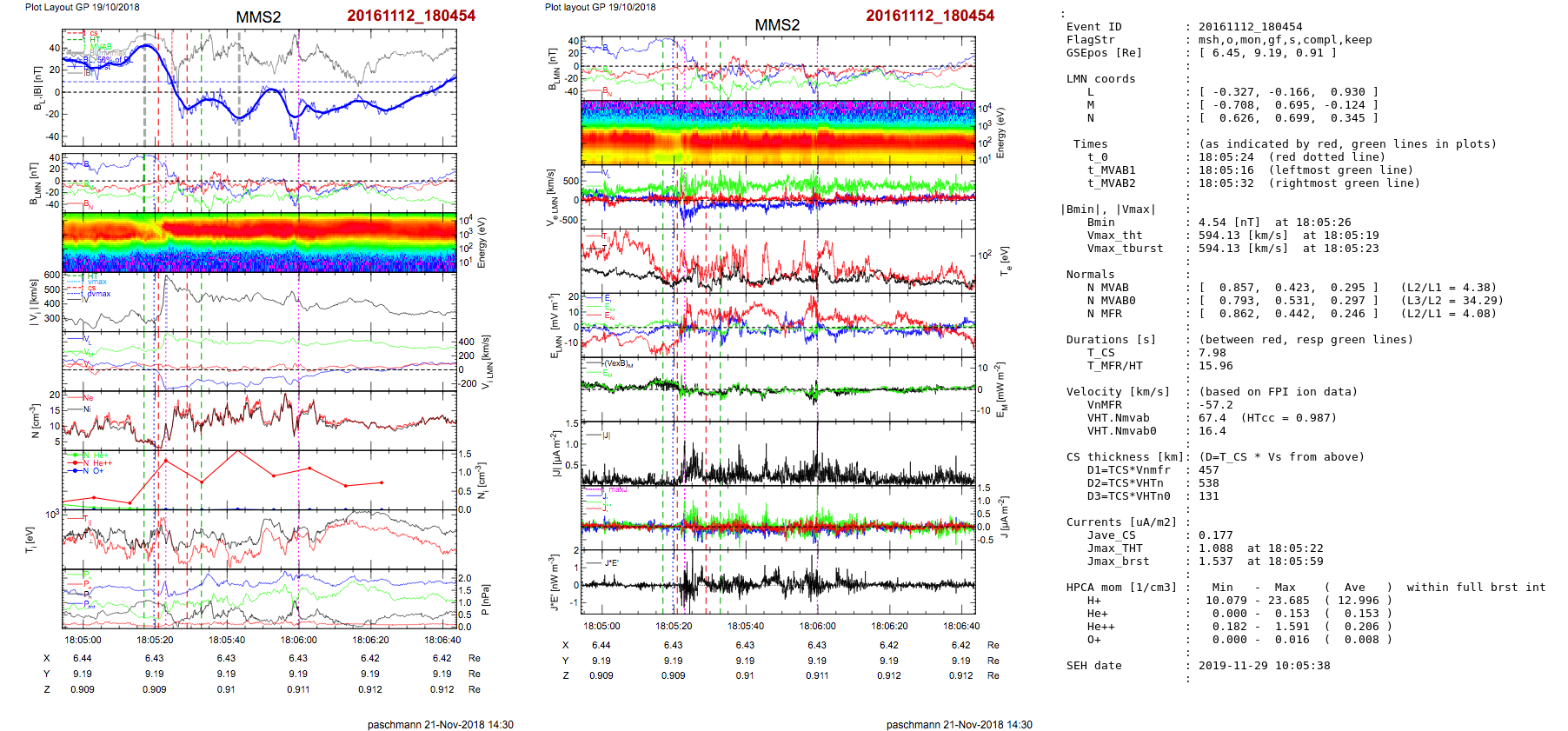Click the left Plot Layout GP header text

pyautogui.click(x=82, y=7)
